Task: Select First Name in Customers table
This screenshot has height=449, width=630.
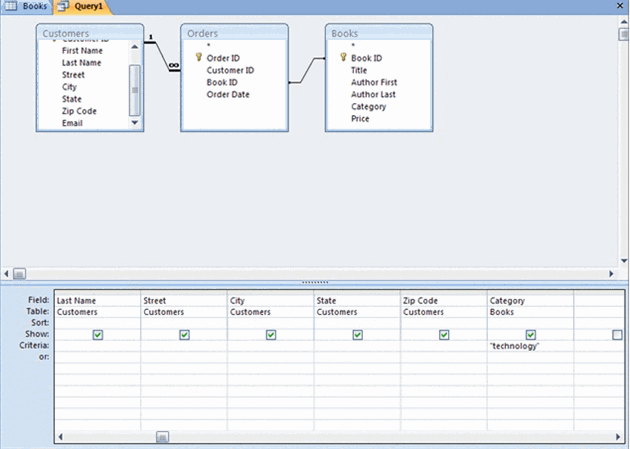Action: [x=82, y=51]
